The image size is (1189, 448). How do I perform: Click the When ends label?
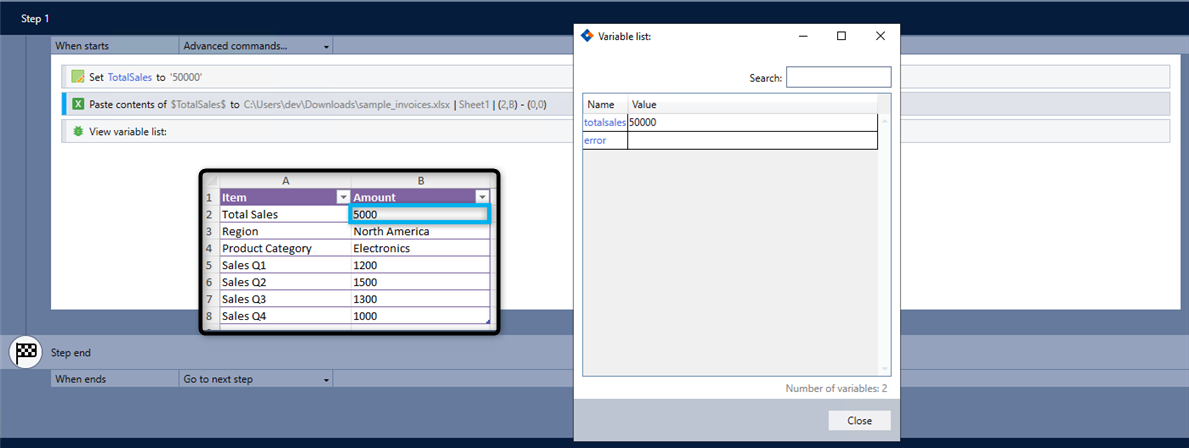click(x=80, y=379)
